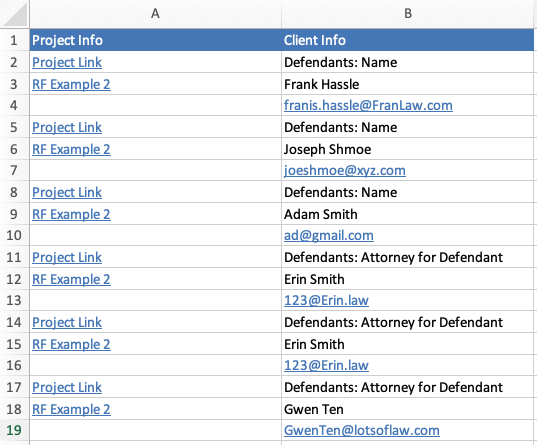Screen dimensions: 537x445
Task: Select column B header
Action: [x=408, y=14]
